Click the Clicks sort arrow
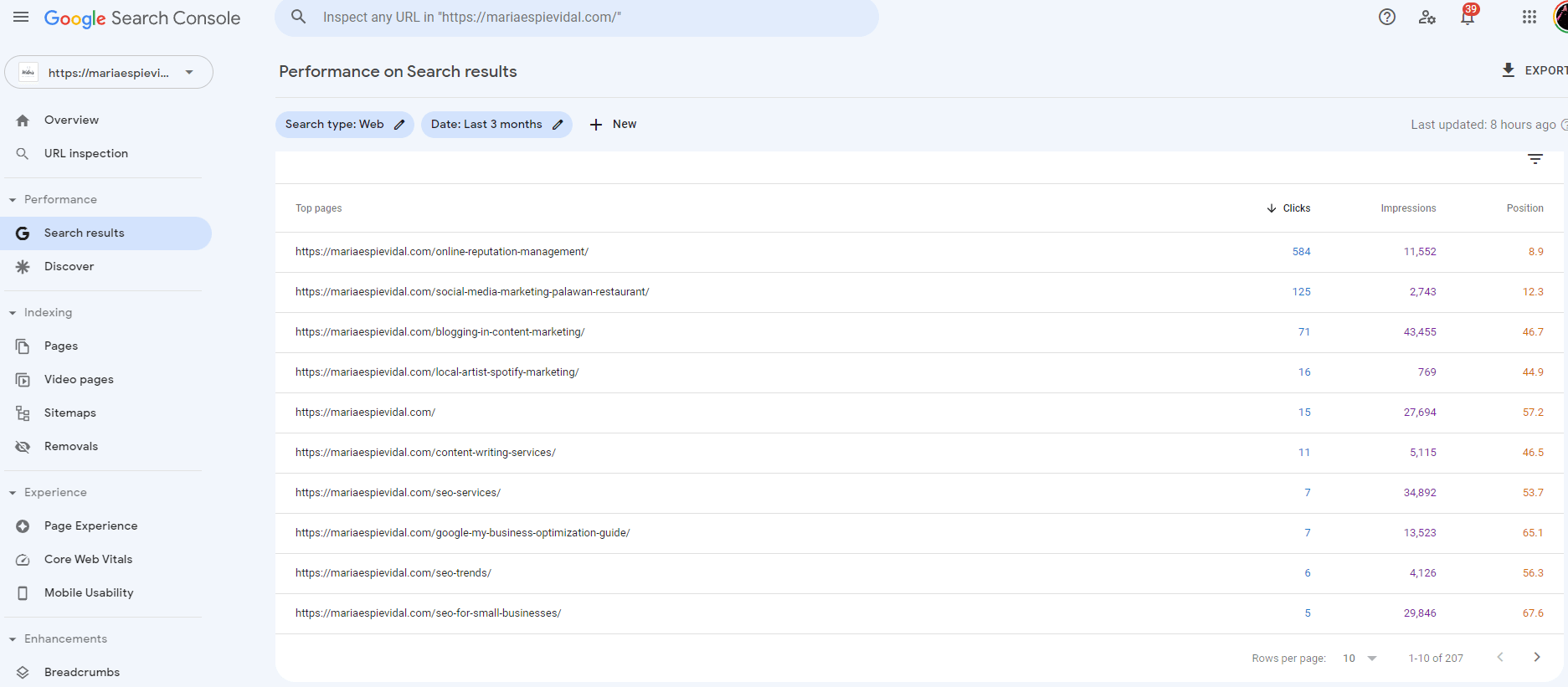This screenshot has height=687, width=1568. (x=1272, y=208)
